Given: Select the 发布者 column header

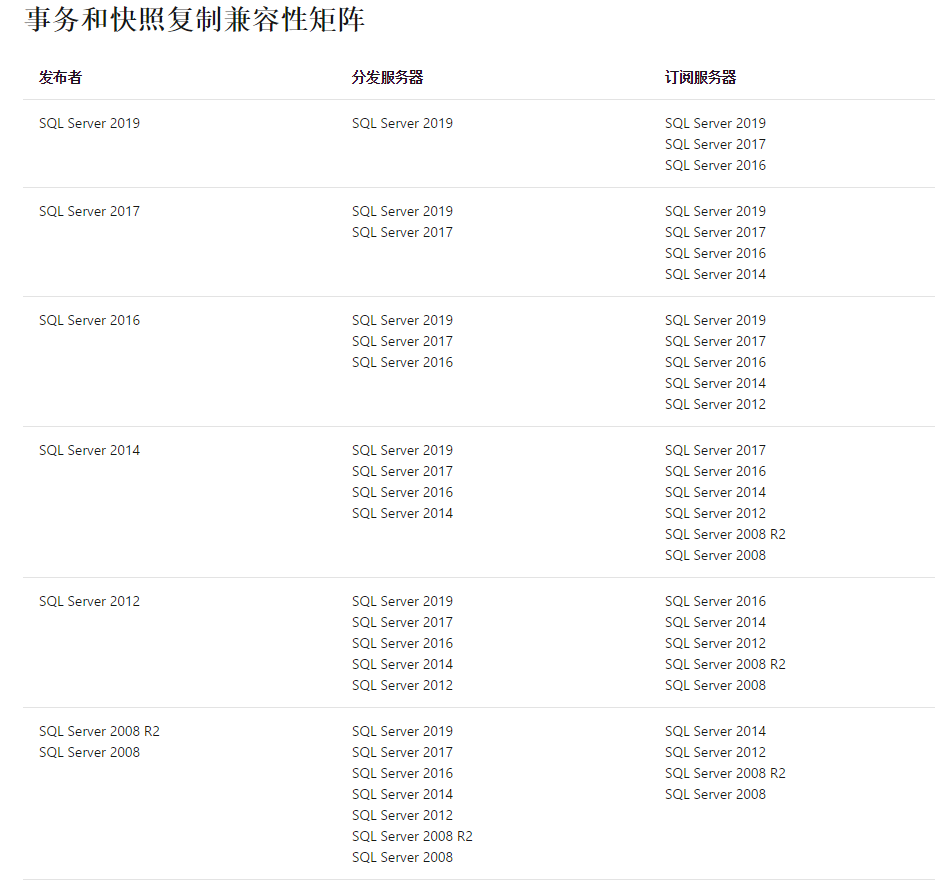Looking at the screenshot, I should 60,78.
